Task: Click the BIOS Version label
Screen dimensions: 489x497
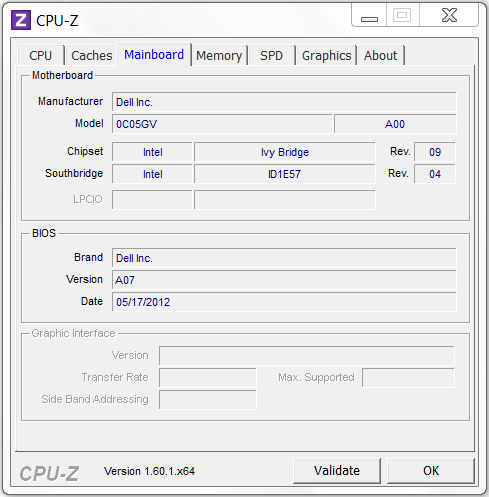Action: (x=84, y=279)
